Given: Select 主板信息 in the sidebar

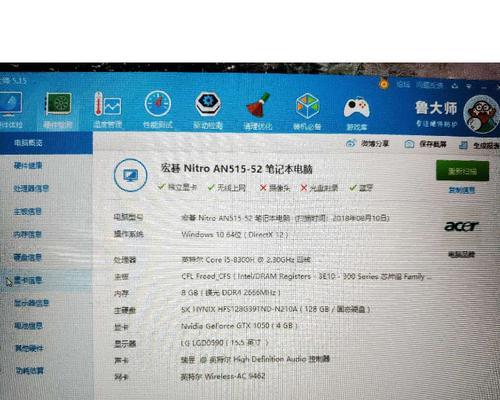Looking at the screenshot, I should [x=28, y=211].
